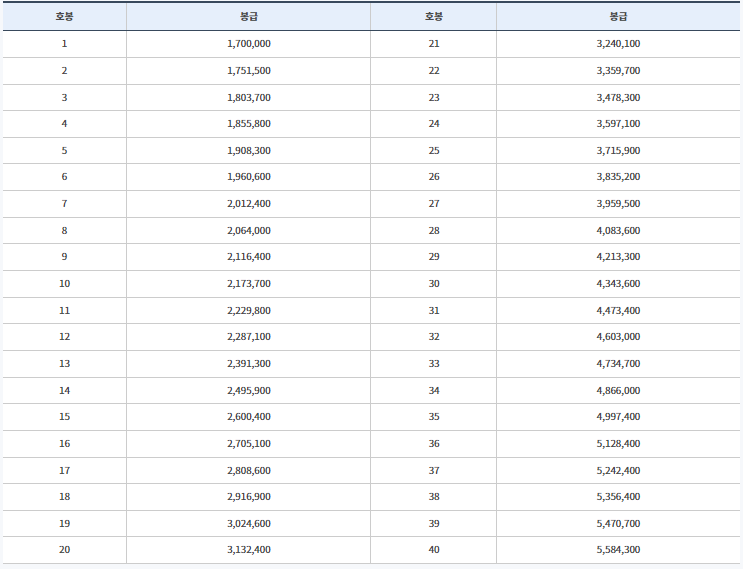Screen dimensions: 743x569
Task: Select salary value 2,116,400
Action: tap(249, 257)
